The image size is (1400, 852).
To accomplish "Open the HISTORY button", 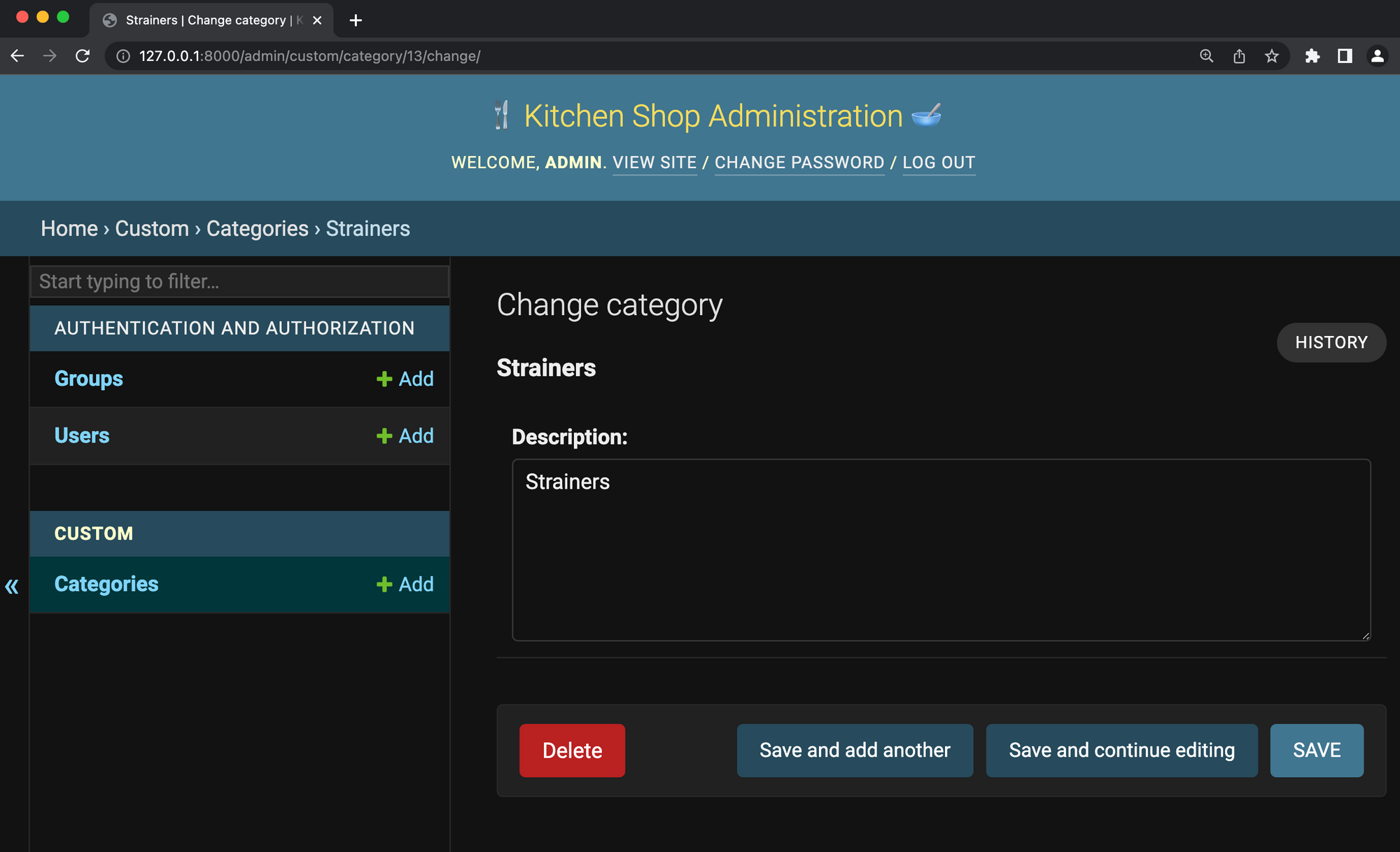I will coord(1331,342).
